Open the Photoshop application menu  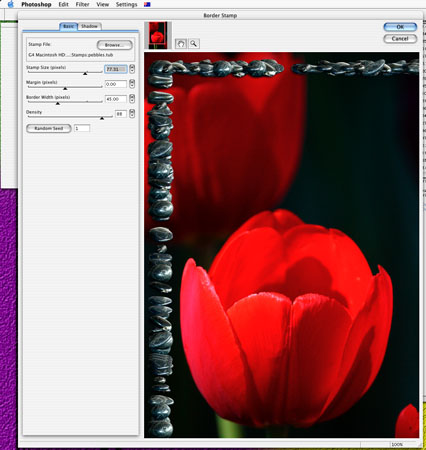[36, 5]
